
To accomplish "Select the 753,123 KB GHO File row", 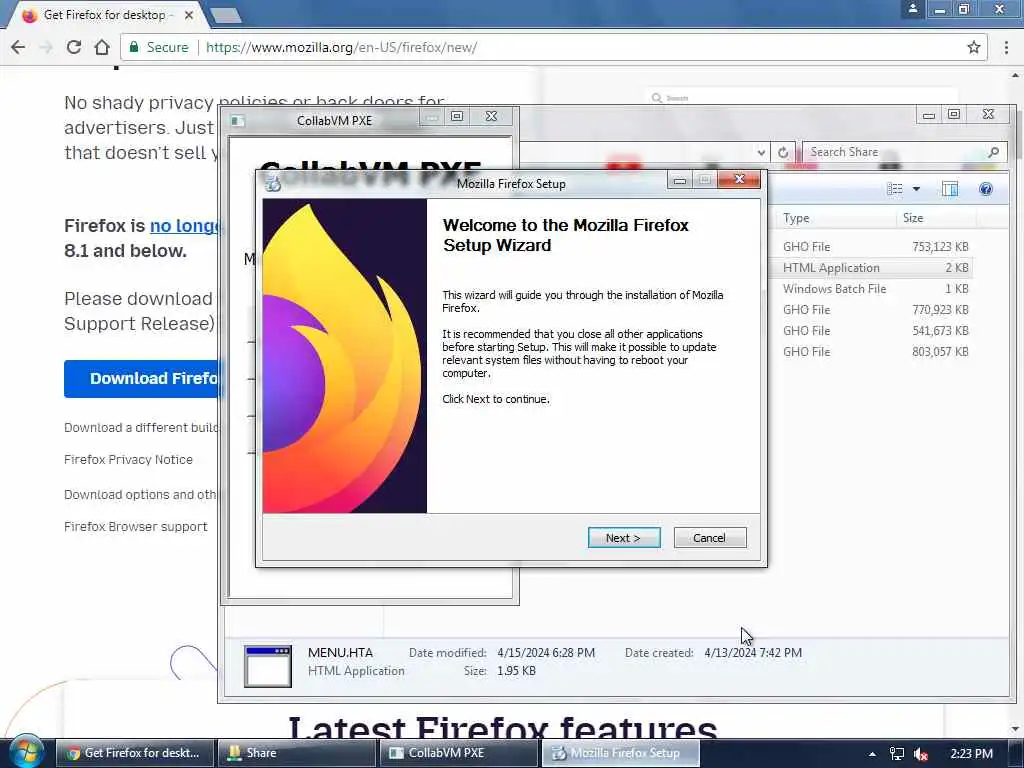I will [875, 247].
